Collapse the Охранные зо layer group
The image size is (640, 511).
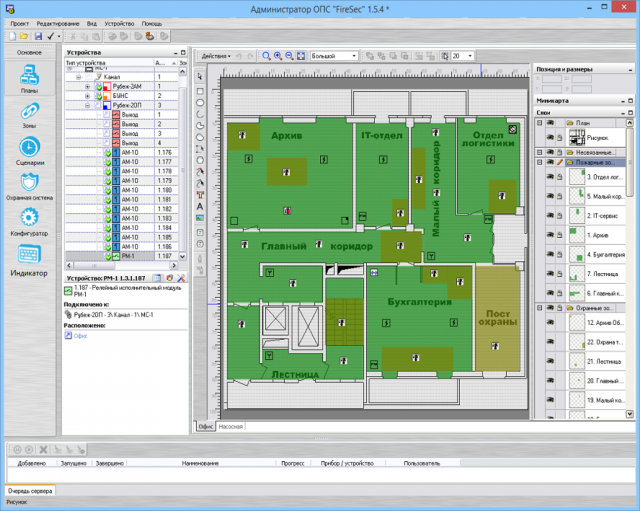pos(540,308)
